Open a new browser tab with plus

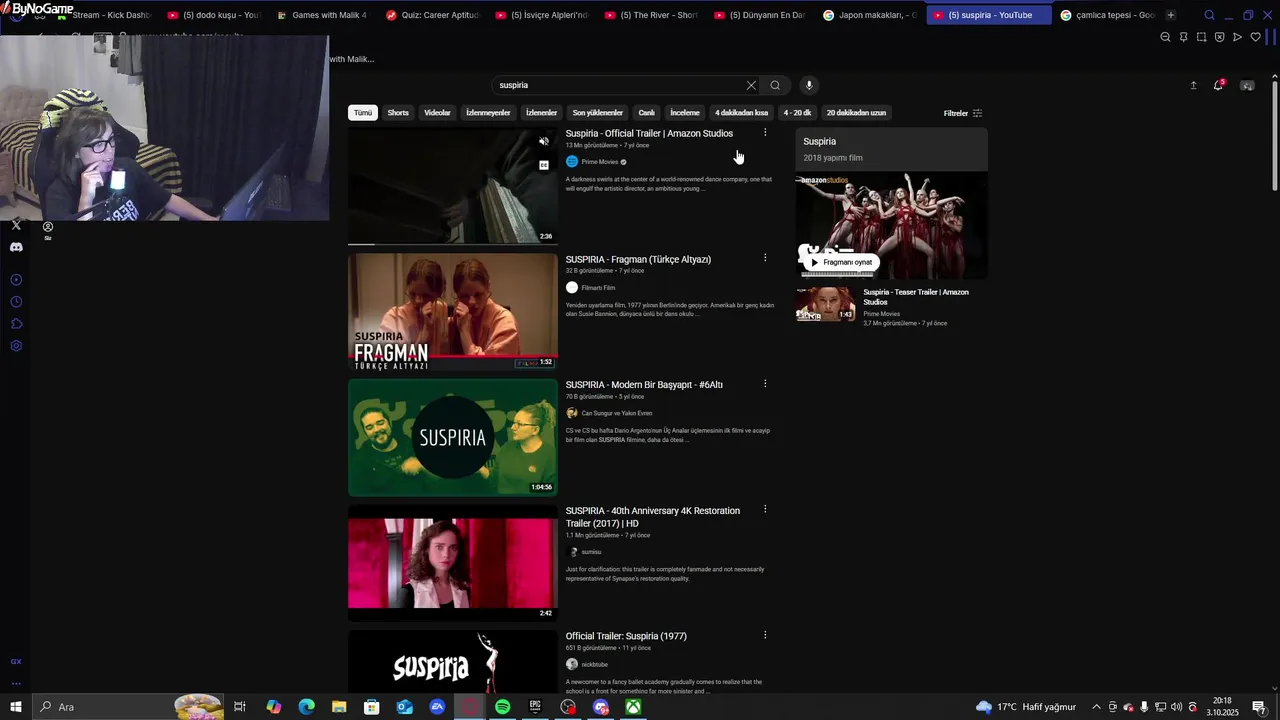1171,15
